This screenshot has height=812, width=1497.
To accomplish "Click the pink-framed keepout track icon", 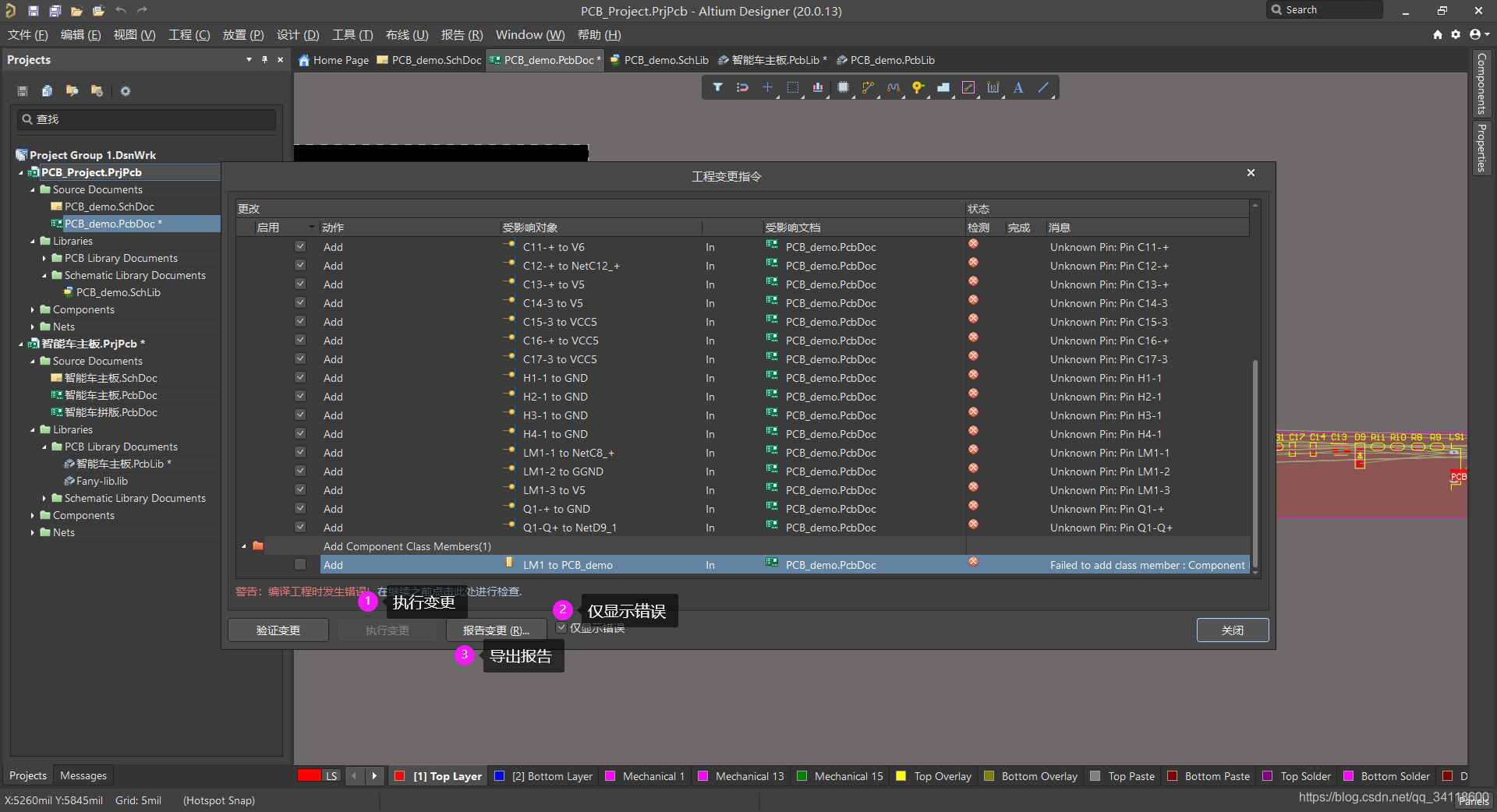I will click(x=968, y=87).
